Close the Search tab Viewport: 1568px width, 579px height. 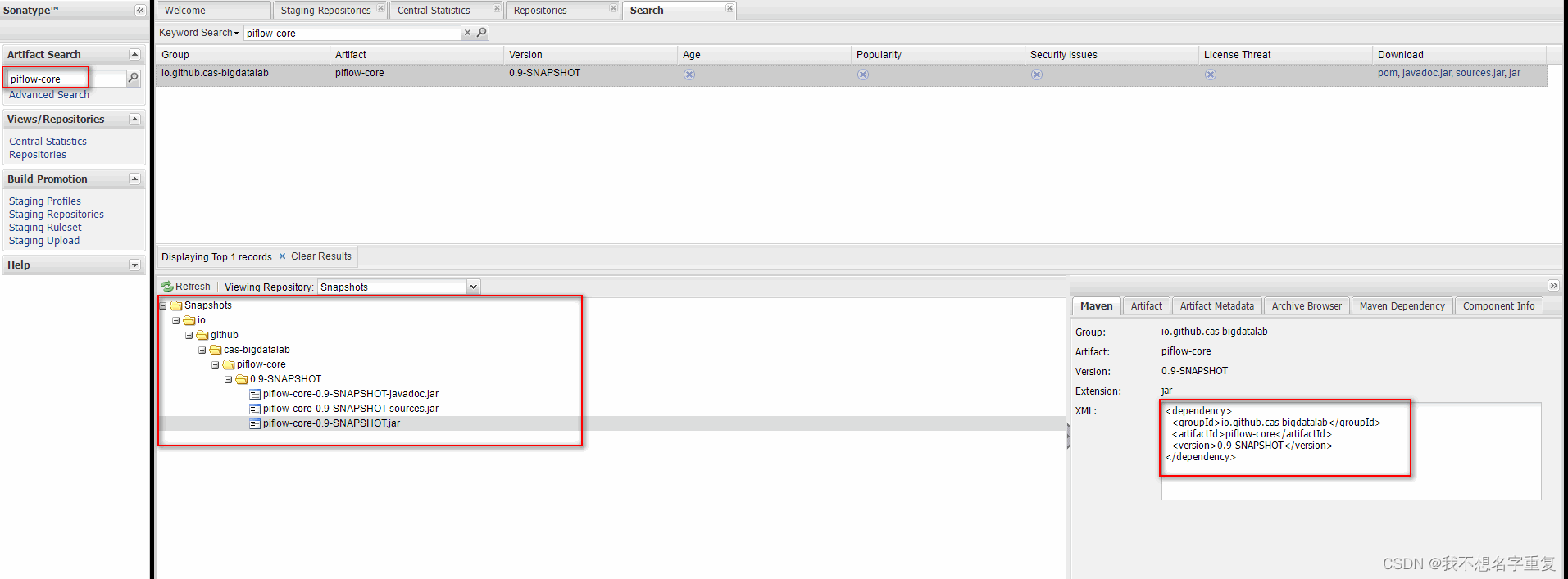pos(729,8)
